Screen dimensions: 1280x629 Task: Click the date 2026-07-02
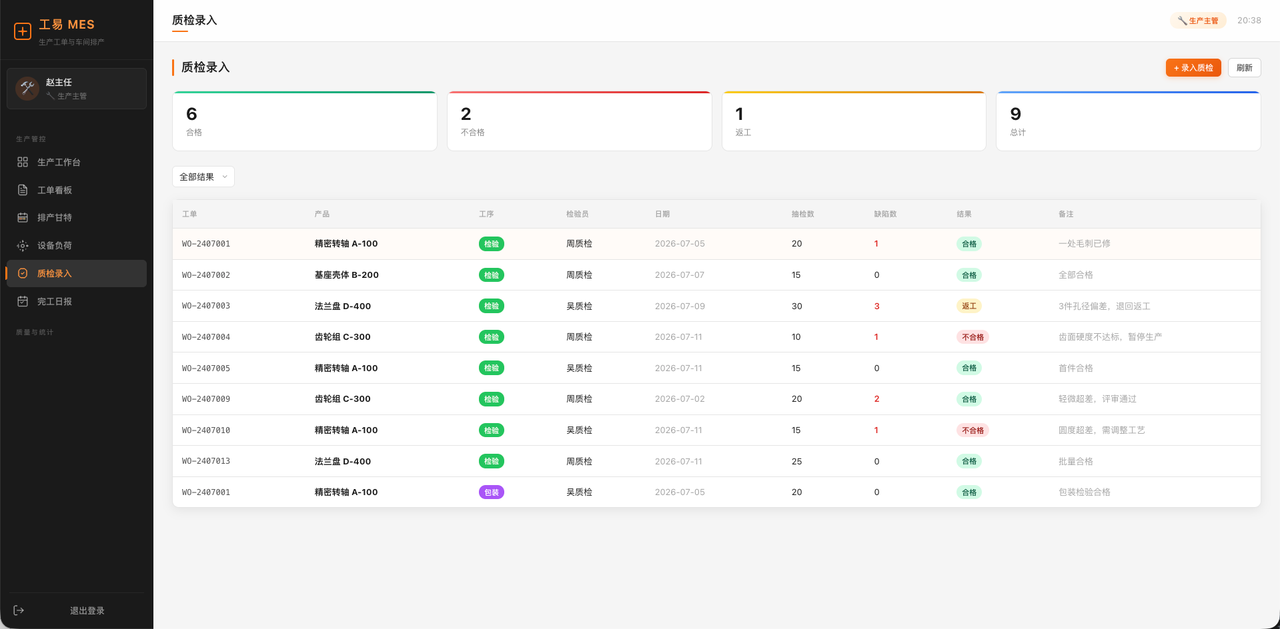coord(680,399)
